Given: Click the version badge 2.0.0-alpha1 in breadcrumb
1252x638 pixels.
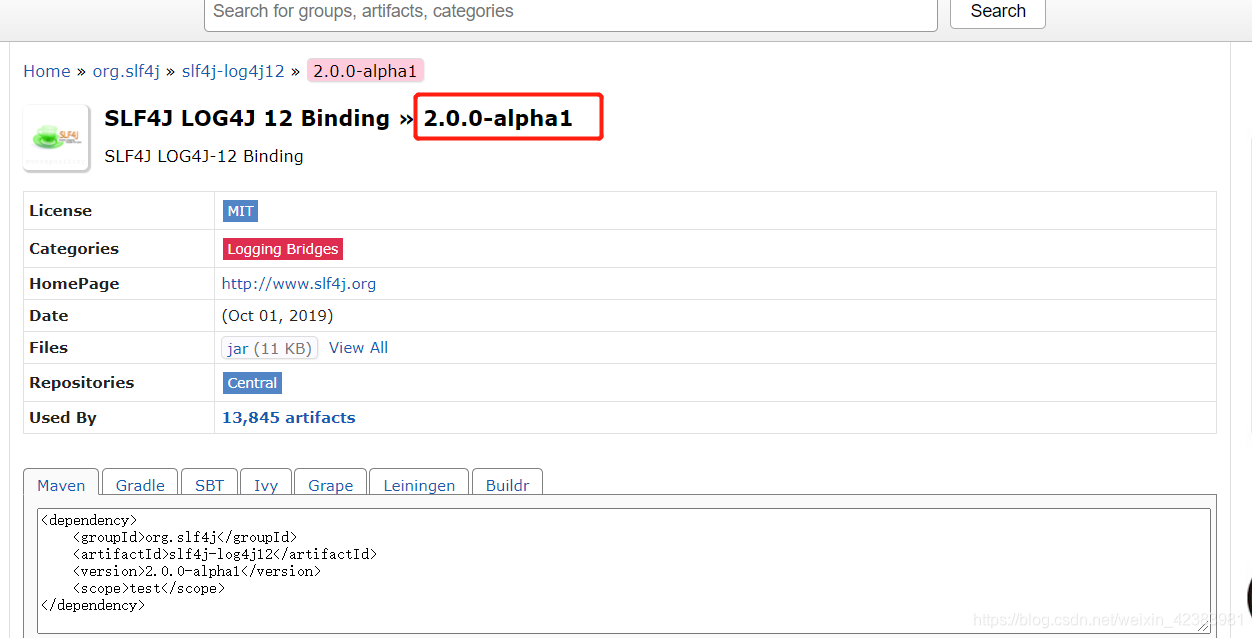Looking at the screenshot, I should [365, 71].
